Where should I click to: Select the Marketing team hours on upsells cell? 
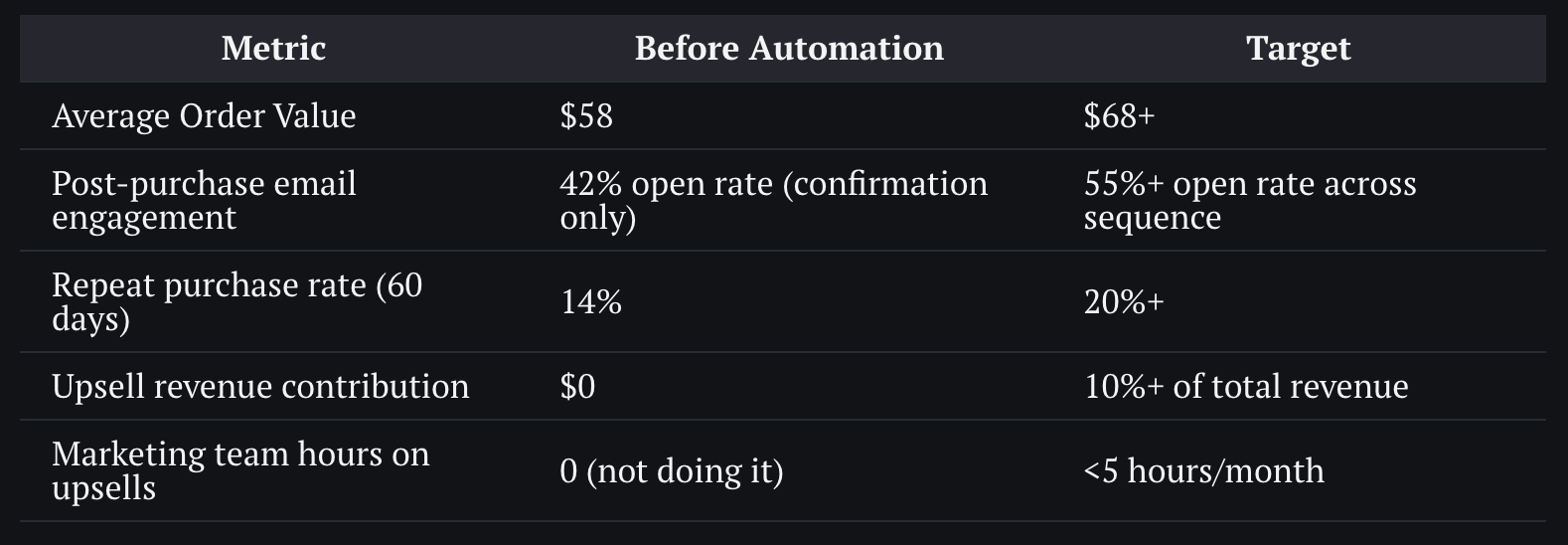[240, 470]
